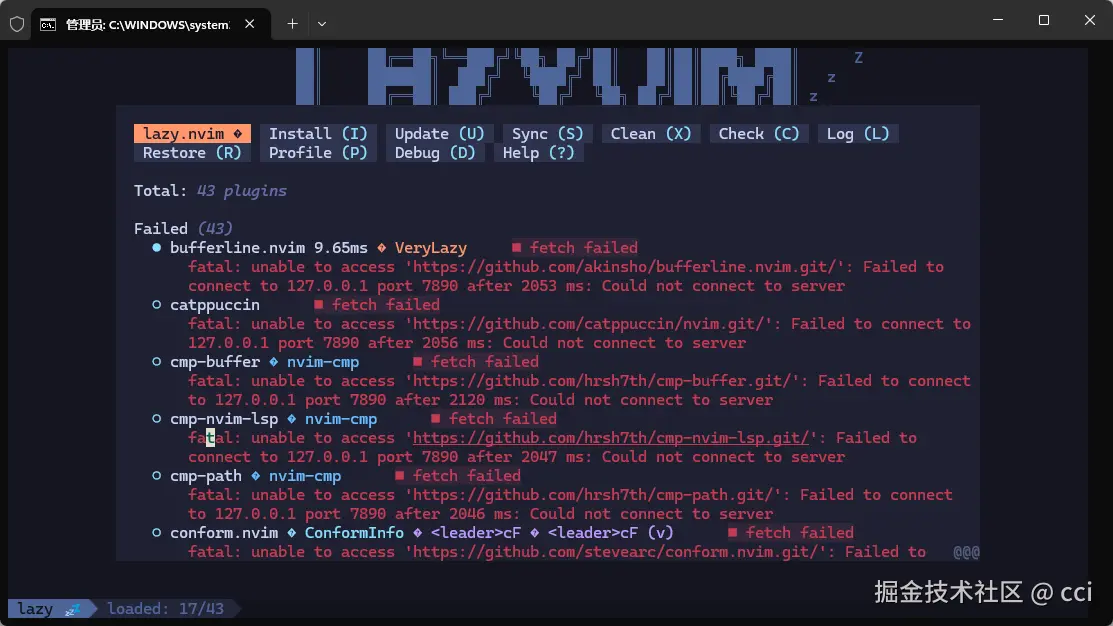Click the cmd icon on the terminal tab

click(x=48, y=25)
